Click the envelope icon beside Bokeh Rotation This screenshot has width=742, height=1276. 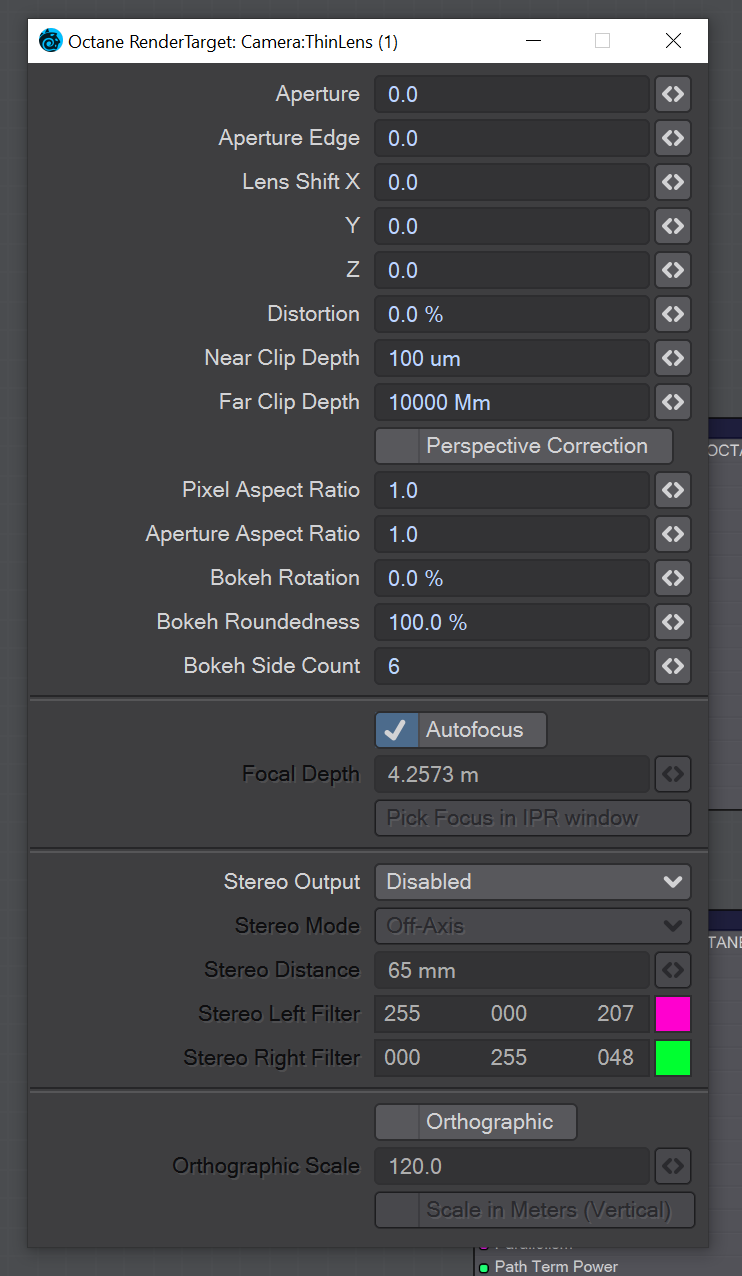(x=673, y=578)
